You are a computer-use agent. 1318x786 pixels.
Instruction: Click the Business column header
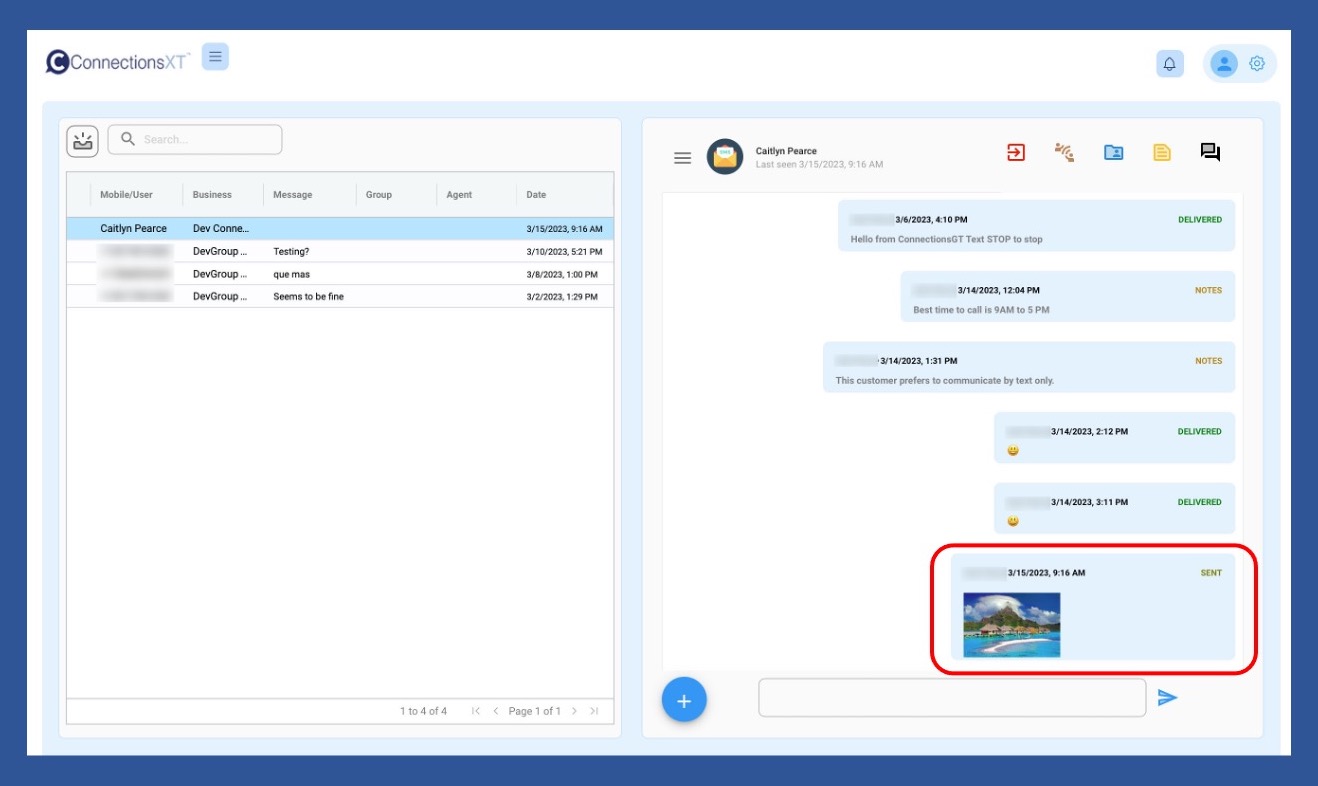(212, 195)
